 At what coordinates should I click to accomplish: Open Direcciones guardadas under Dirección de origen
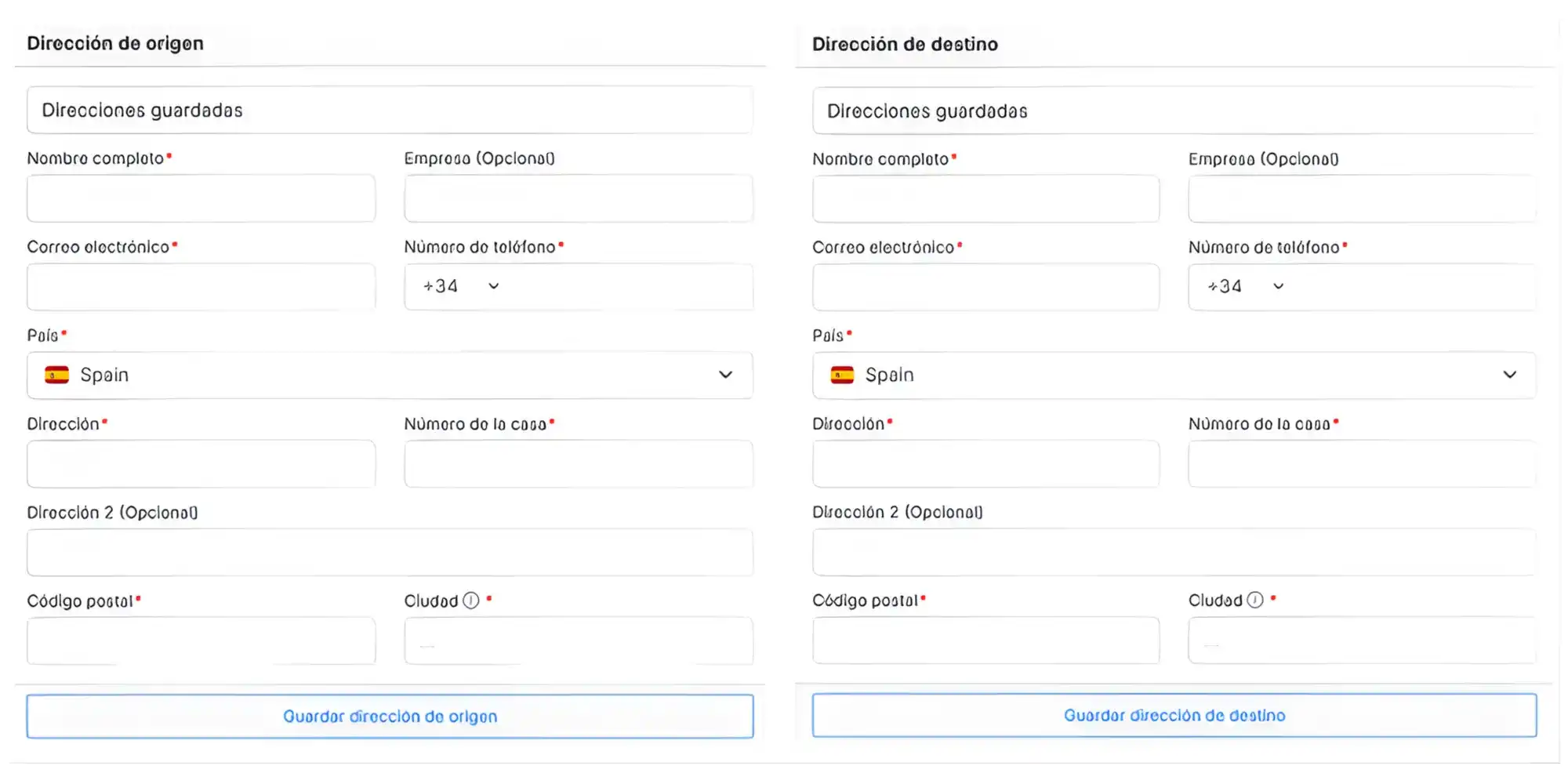[390, 110]
